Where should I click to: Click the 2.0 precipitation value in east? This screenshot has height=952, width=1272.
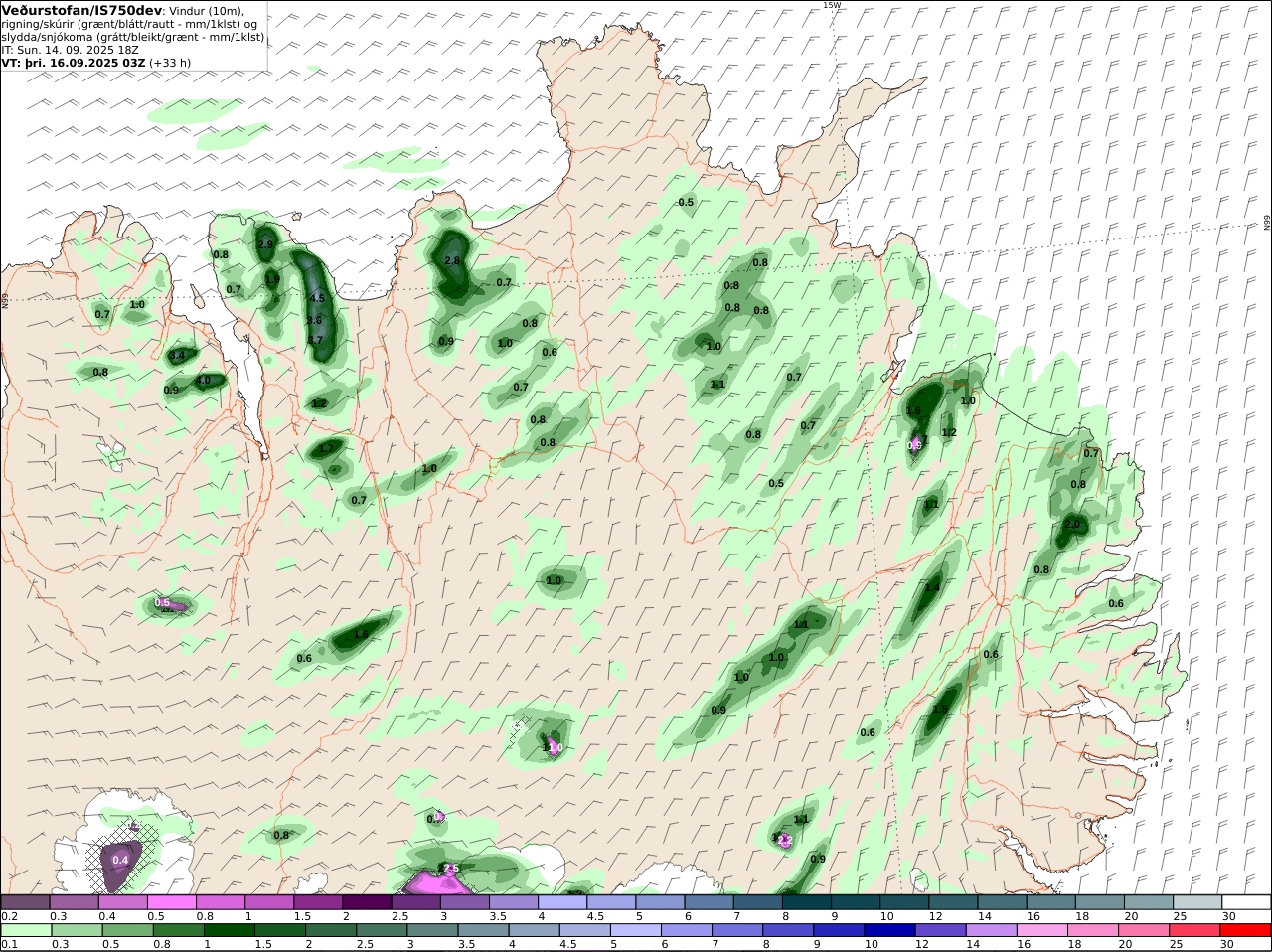click(x=1072, y=524)
